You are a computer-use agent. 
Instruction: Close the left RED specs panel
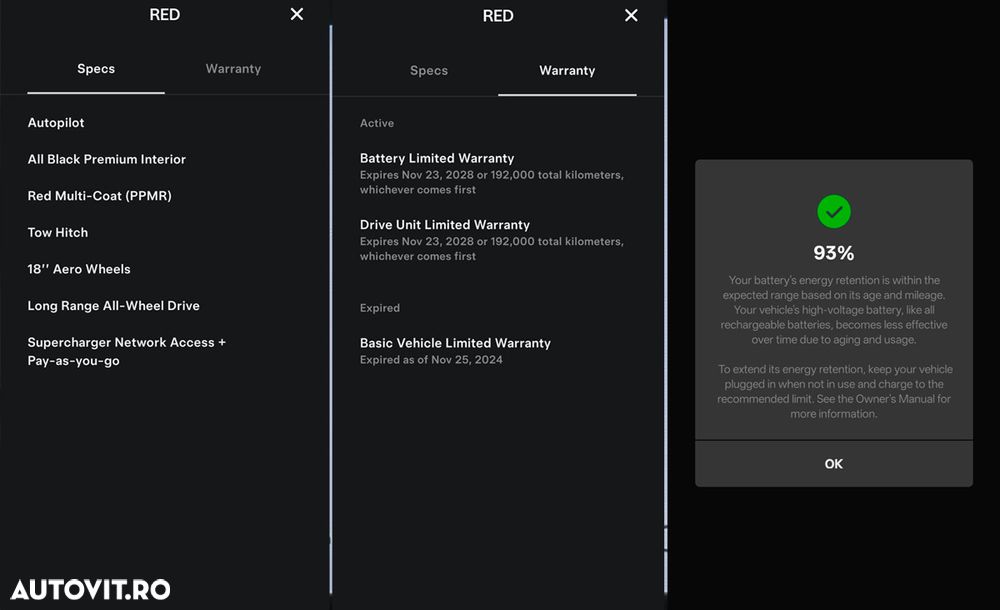click(x=297, y=14)
